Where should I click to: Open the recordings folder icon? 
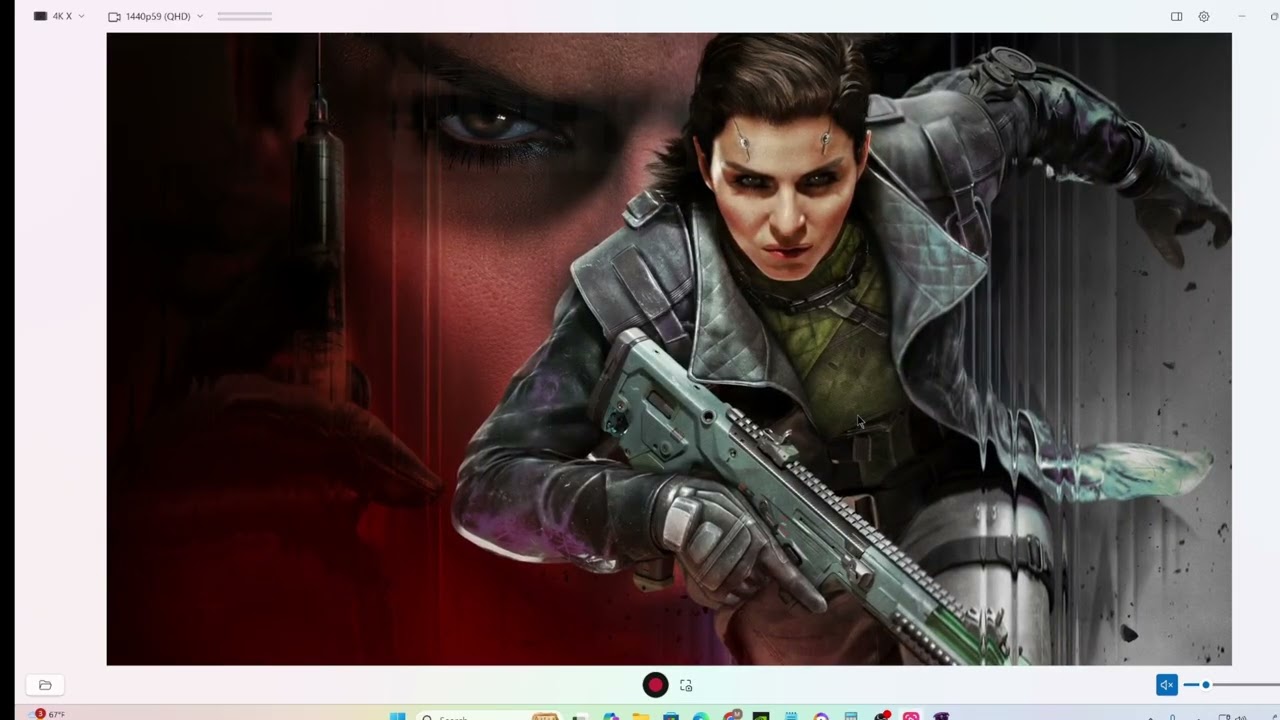pyautogui.click(x=45, y=685)
